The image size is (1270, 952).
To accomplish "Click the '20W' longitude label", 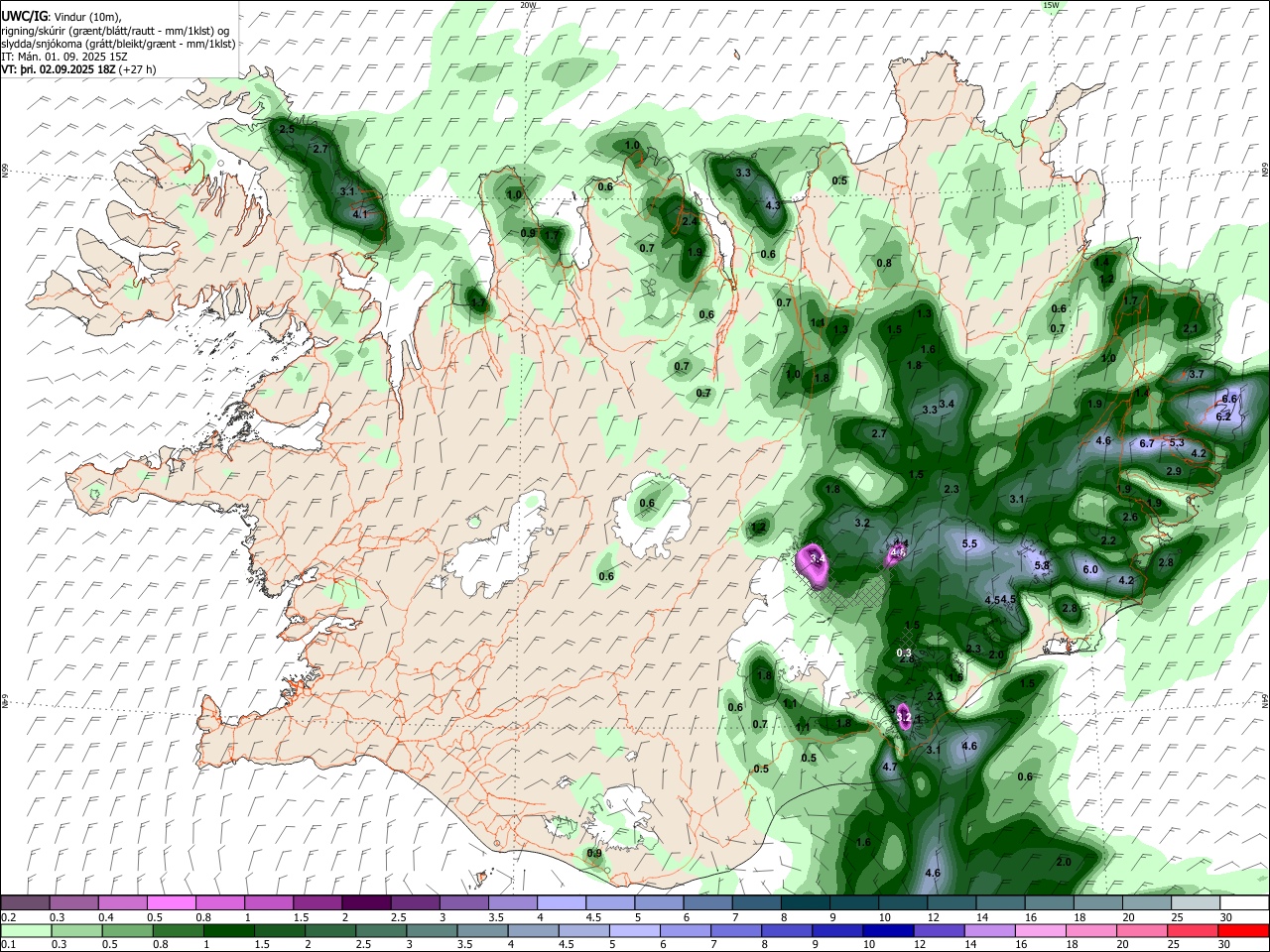I will (x=528, y=5).
